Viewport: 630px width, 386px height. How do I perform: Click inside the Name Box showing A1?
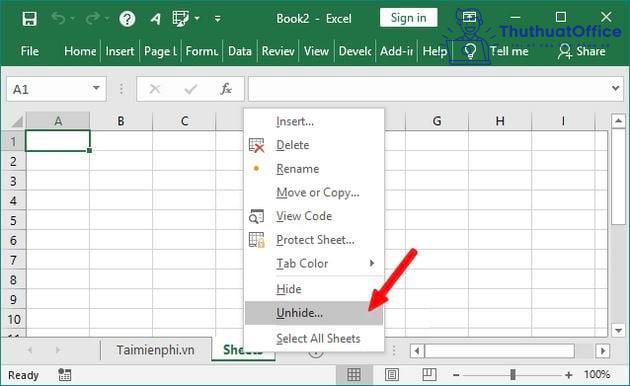48,89
